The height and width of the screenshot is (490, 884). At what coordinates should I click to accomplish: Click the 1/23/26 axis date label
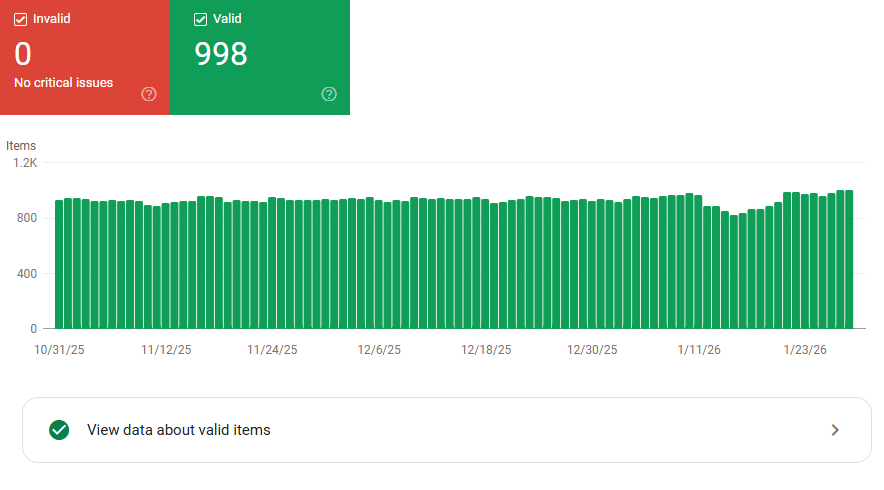(x=805, y=350)
